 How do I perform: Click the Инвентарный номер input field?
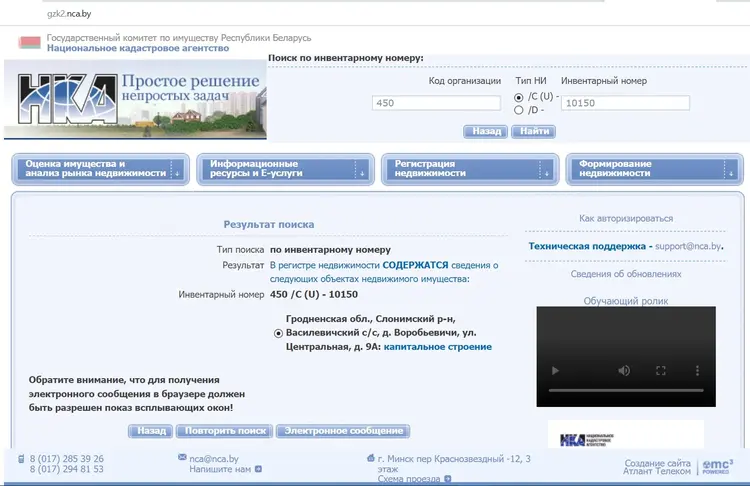(625, 103)
